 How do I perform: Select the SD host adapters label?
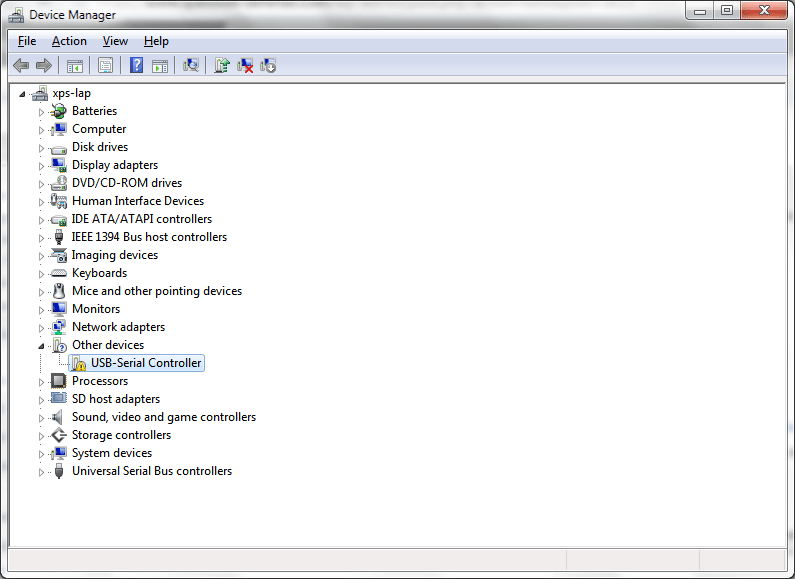[116, 399]
